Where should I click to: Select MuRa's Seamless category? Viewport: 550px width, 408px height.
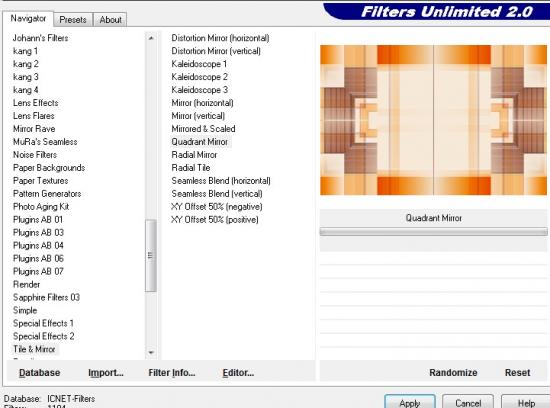(x=45, y=142)
